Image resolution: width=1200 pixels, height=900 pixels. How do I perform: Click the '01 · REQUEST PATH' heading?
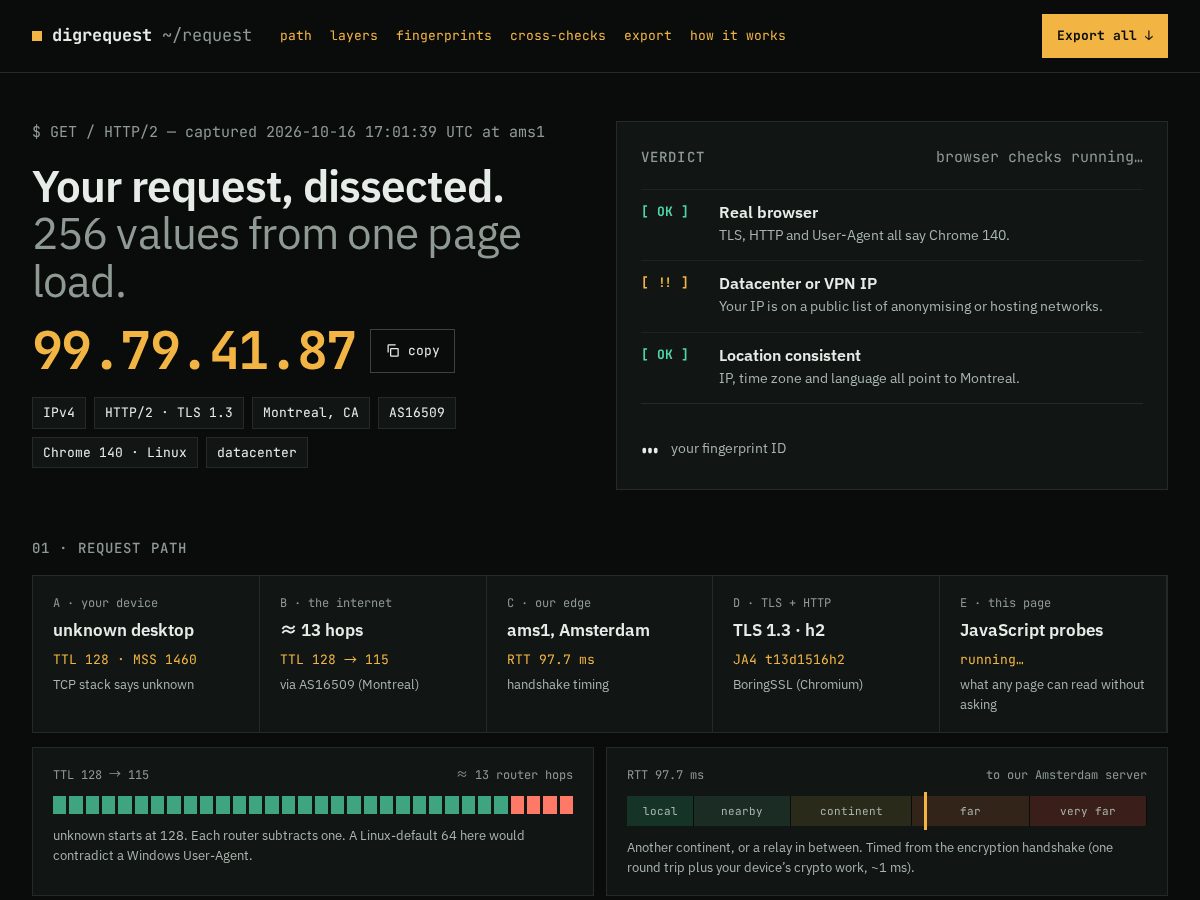109,548
